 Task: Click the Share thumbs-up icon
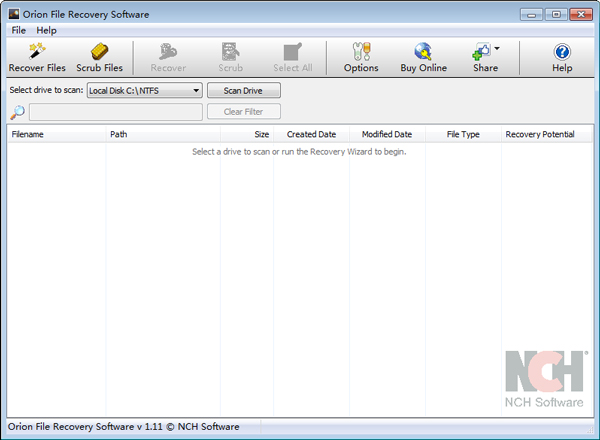click(x=481, y=52)
